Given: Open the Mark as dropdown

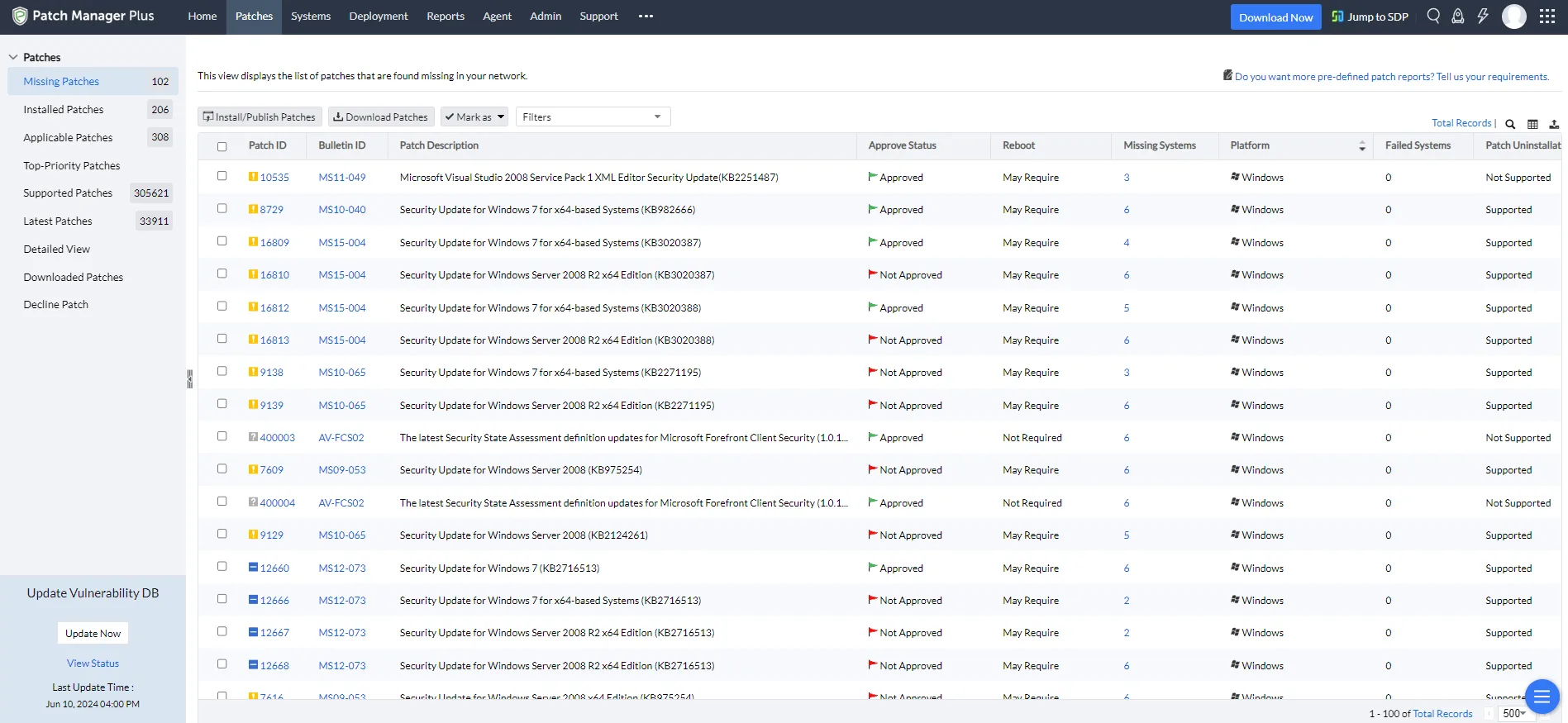Looking at the screenshot, I should point(474,117).
